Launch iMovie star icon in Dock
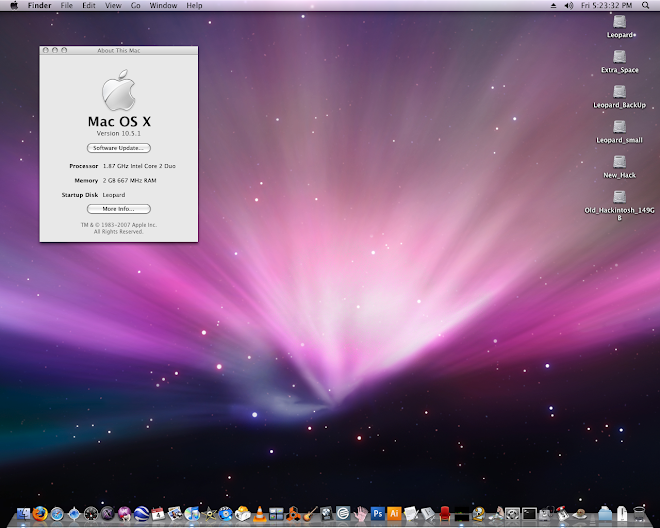The image size is (660, 528). [209, 514]
